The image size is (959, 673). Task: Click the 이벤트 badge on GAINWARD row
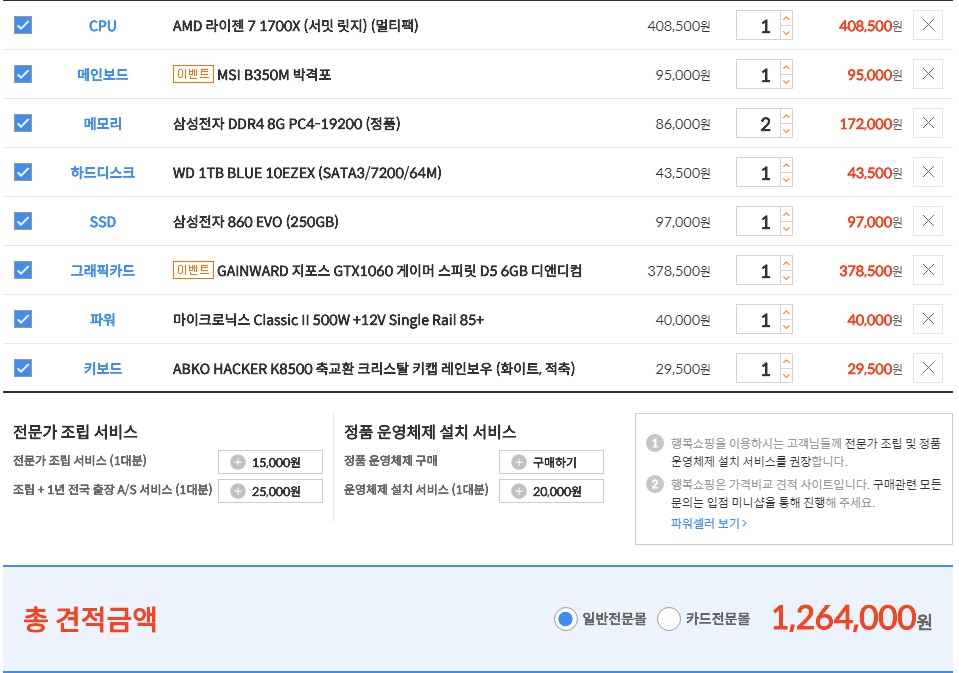click(x=193, y=270)
